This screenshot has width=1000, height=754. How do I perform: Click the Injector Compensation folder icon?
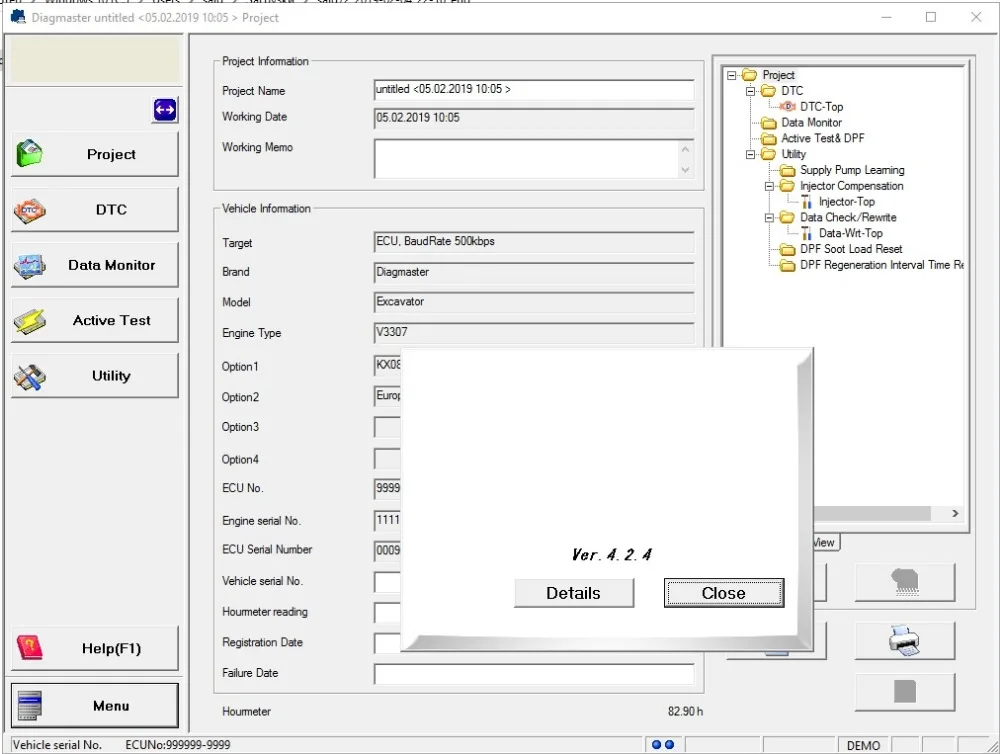point(788,186)
